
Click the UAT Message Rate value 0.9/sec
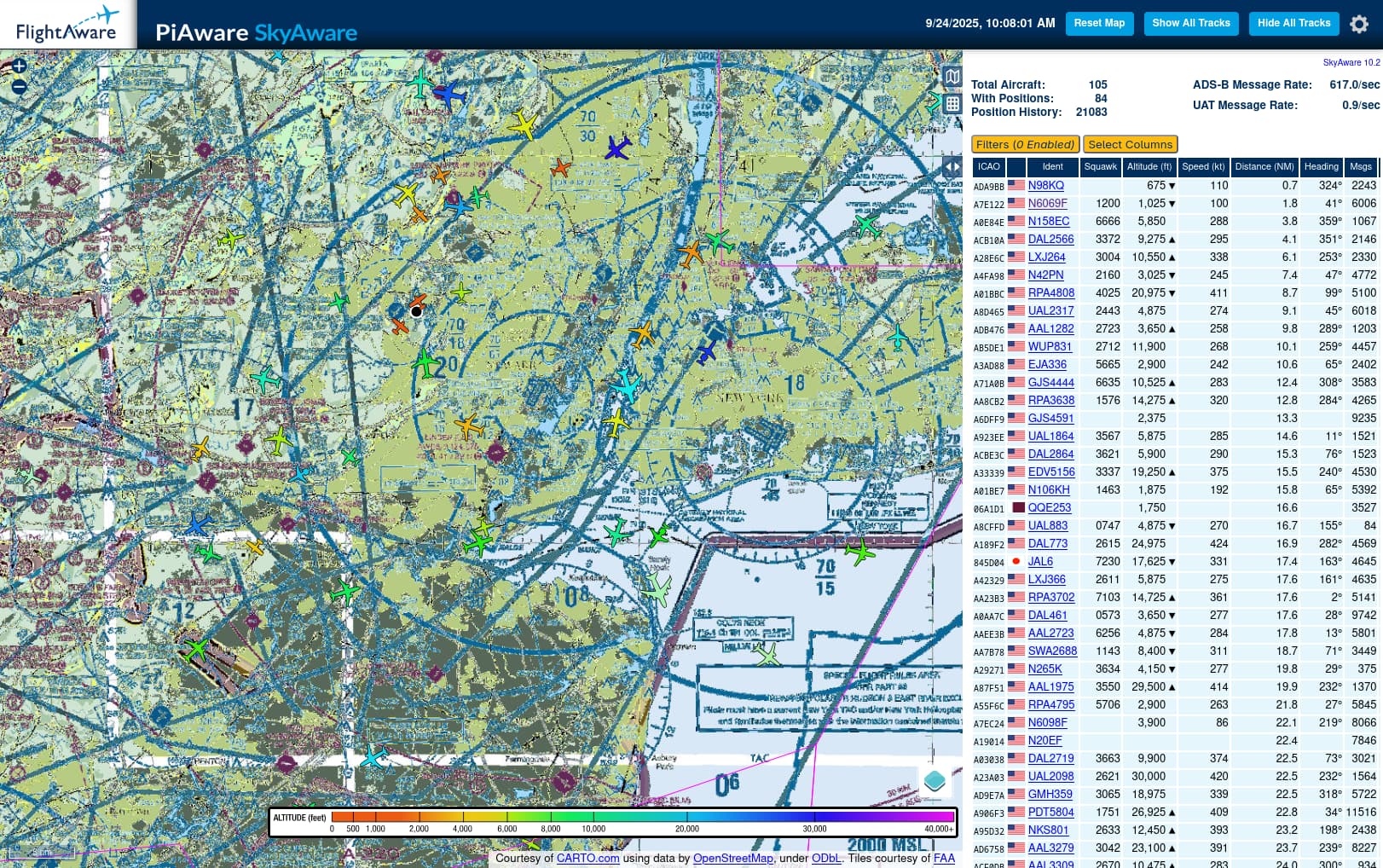click(1360, 105)
